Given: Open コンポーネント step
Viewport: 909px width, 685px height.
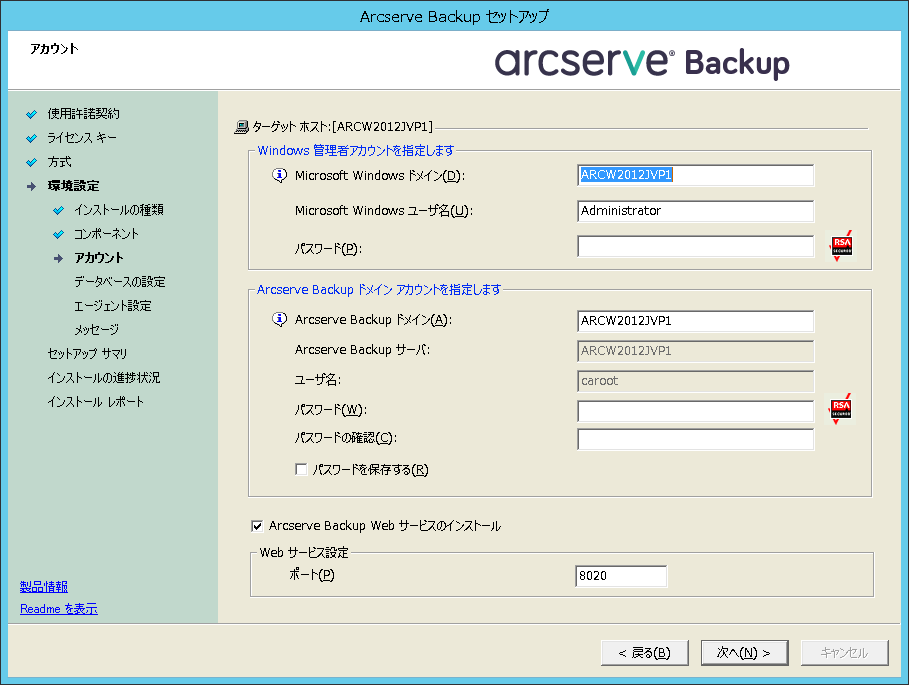Looking at the screenshot, I should 106,234.
